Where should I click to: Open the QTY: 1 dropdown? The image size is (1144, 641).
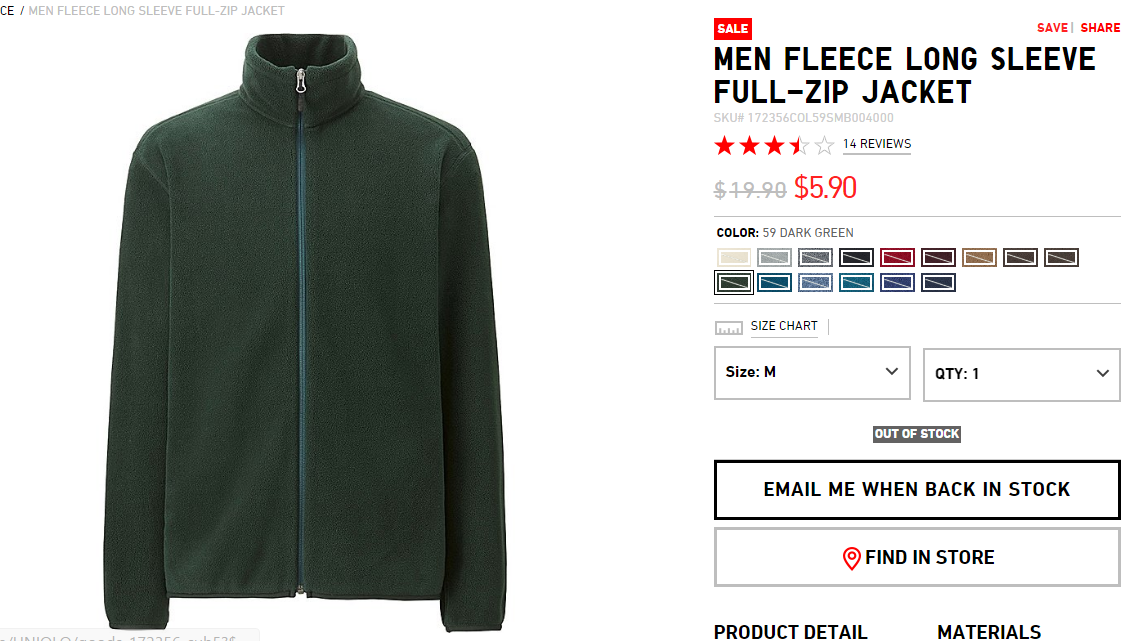[x=1021, y=374]
